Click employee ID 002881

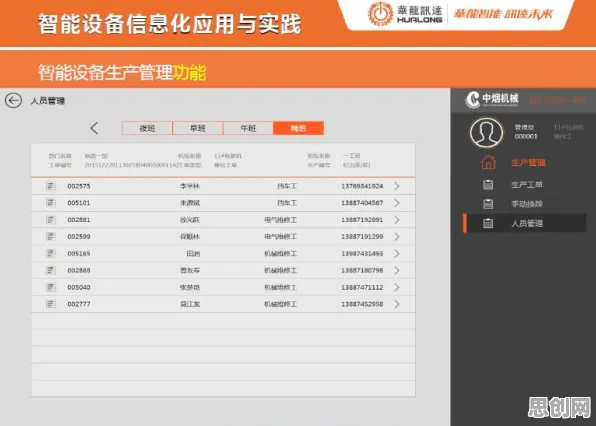click(x=79, y=220)
